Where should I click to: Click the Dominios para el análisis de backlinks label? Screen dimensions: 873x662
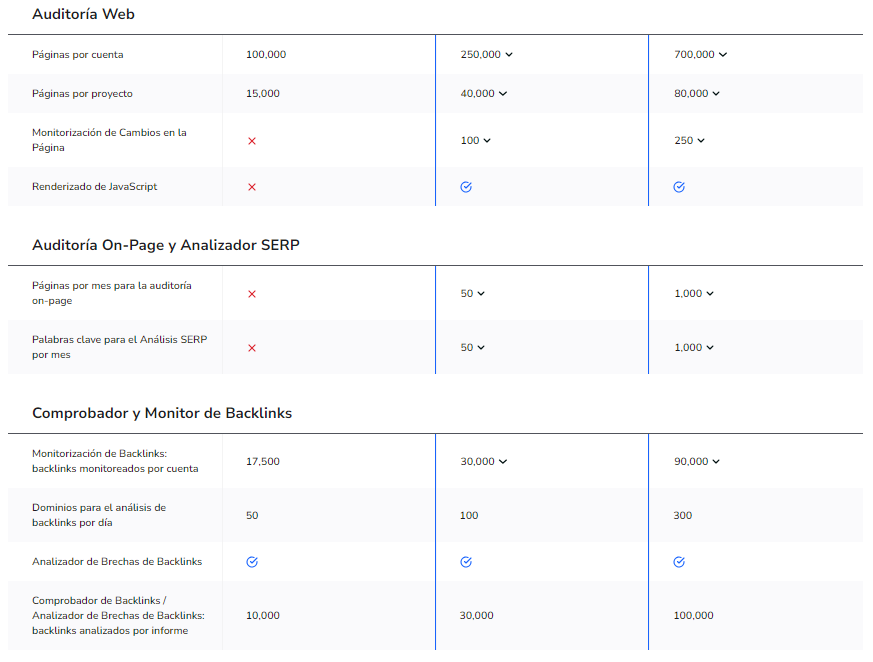(99, 516)
